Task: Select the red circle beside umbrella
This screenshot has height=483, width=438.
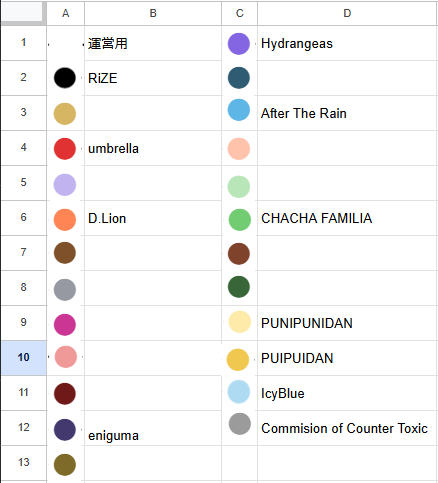Action: (x=65, y=149)
